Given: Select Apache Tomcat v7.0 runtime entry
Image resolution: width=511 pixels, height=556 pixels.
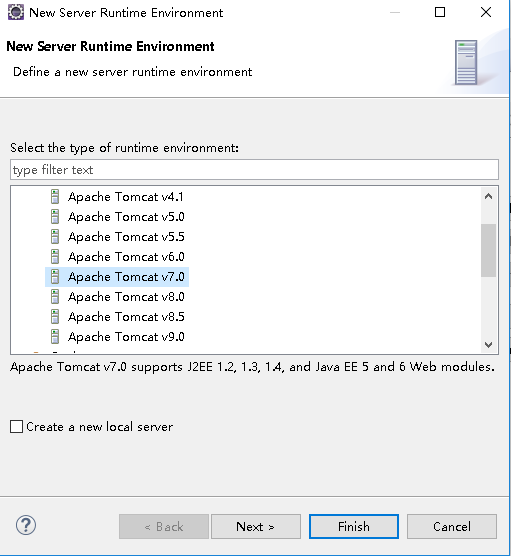Looking at the screenshot, I should coord(117,277).
